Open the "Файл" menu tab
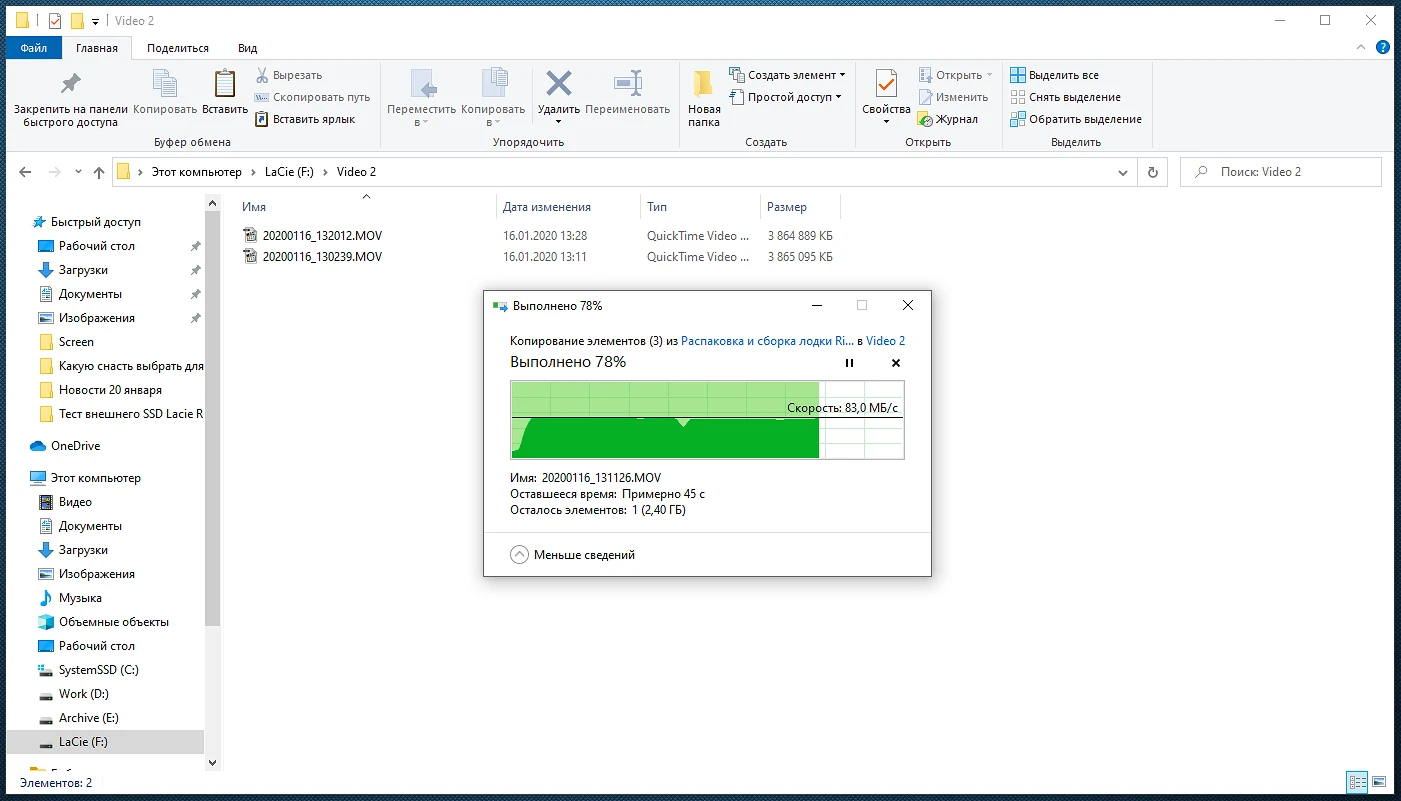 click(34, 48)
